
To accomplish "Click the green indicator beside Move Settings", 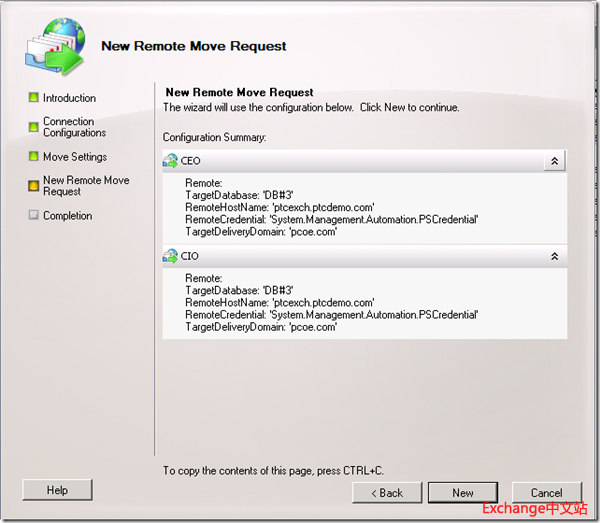I will pyautogui.click(x=33, y=157).
